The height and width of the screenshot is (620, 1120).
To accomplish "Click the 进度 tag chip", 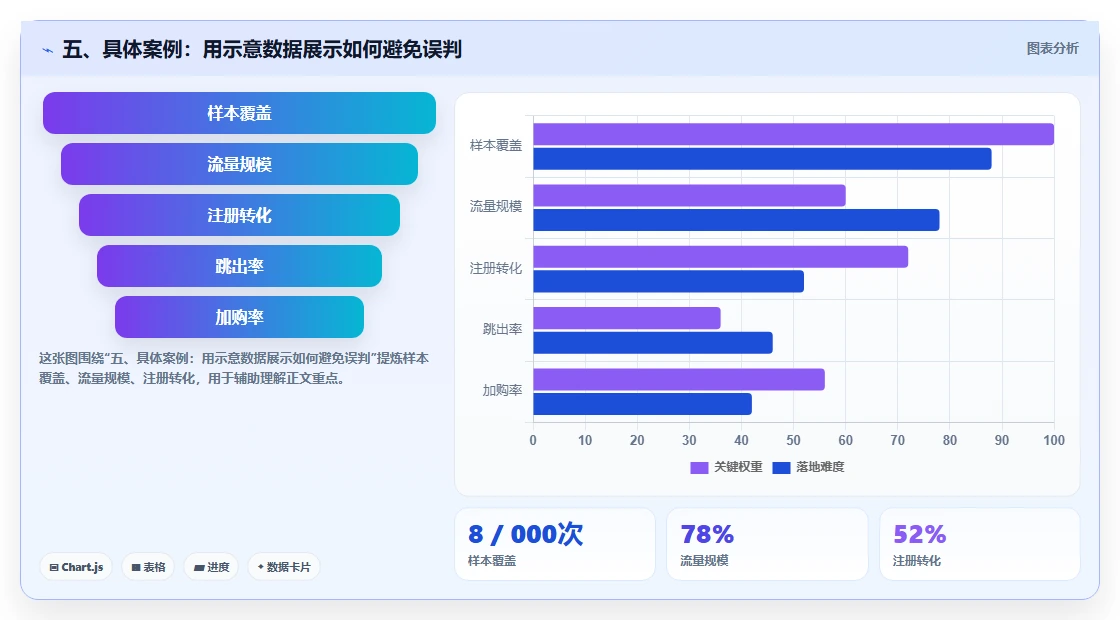I will [x=211, y=567].
